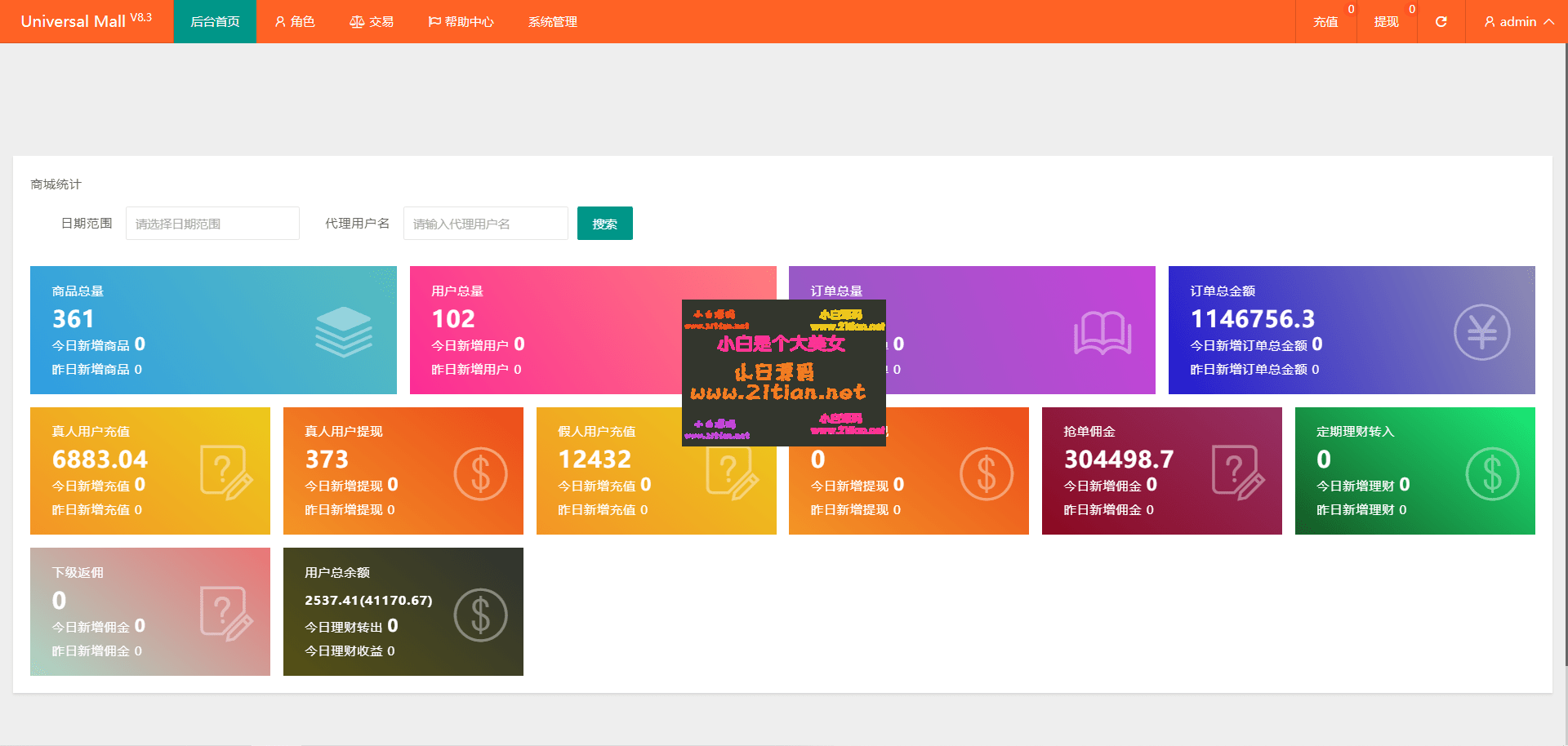Click the refresh icon in the top bar

(x=1440, y=22)
